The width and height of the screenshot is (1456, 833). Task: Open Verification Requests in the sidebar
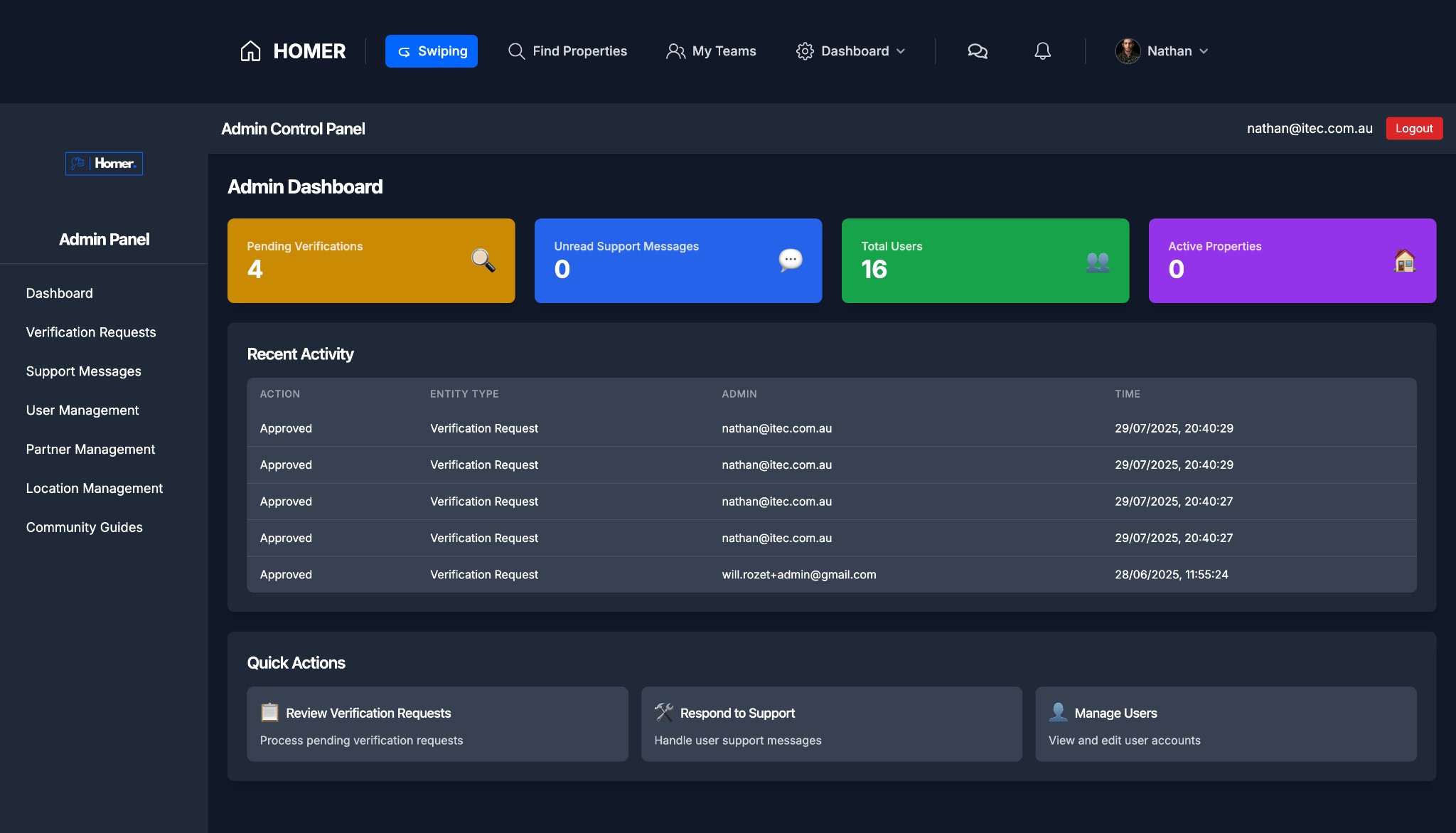(90, 332)
